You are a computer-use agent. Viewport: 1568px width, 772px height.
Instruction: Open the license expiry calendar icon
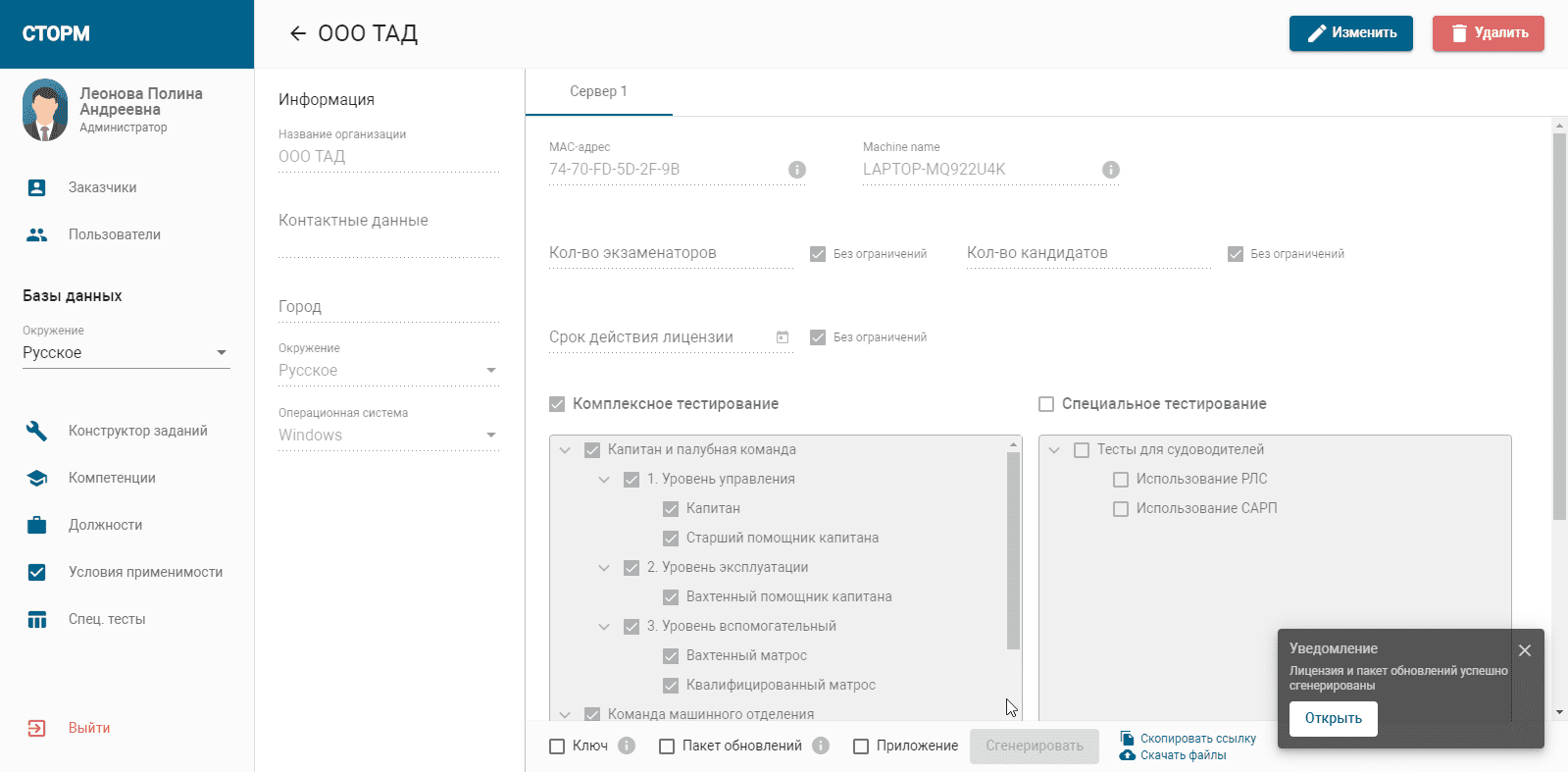click(783, 337)
